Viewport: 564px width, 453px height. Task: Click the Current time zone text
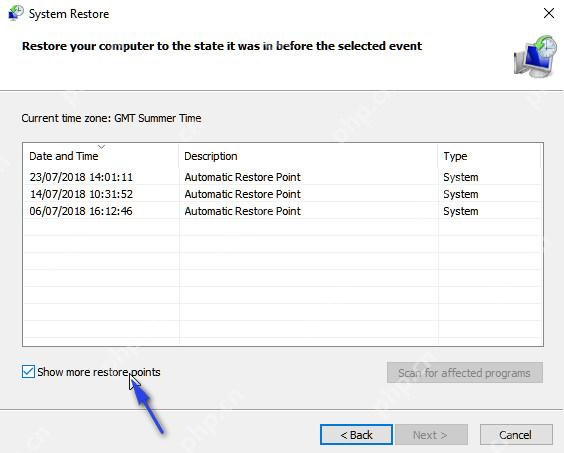pyautogui.click(x=111, y=118)
